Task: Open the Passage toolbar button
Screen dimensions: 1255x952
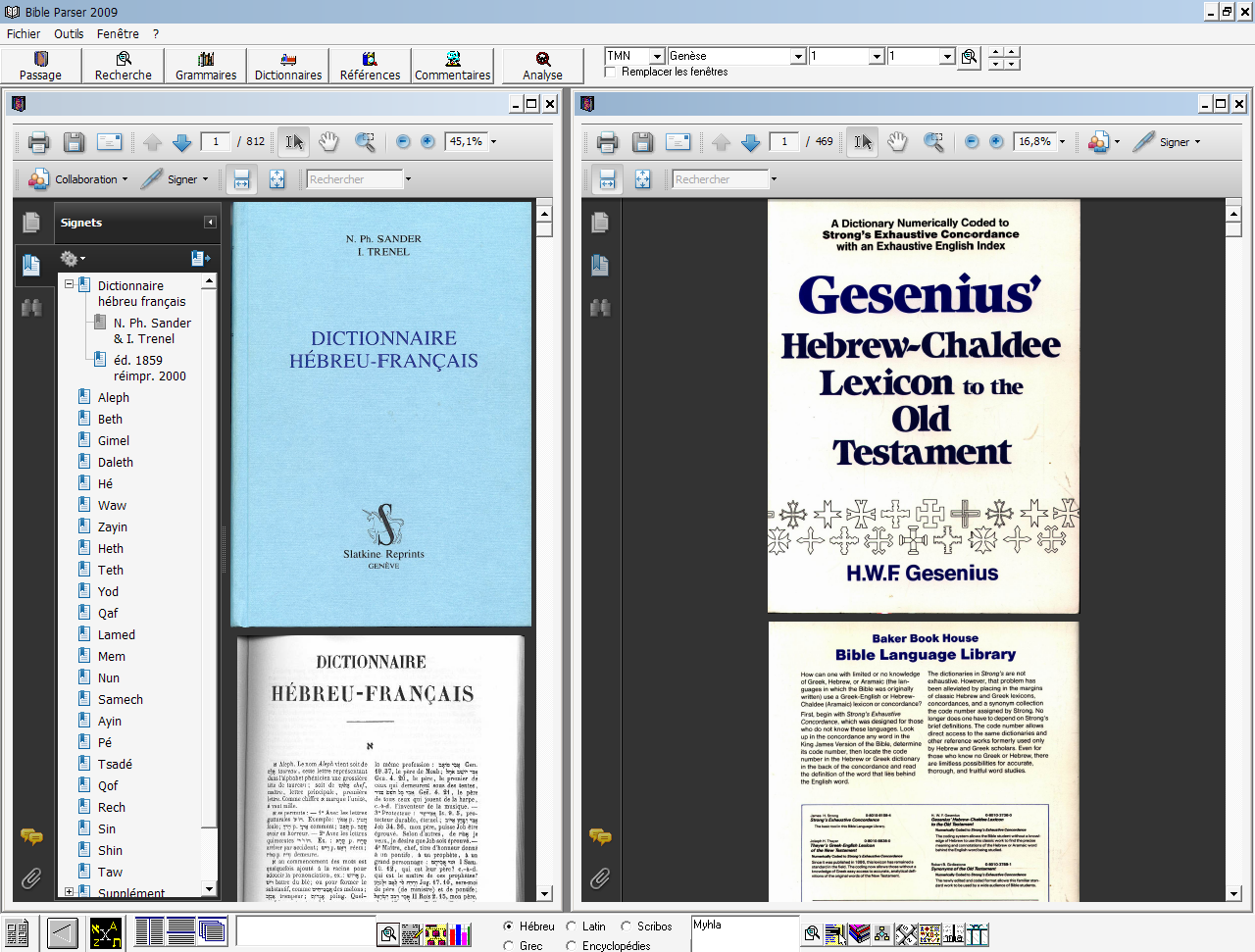Action: 40,66
